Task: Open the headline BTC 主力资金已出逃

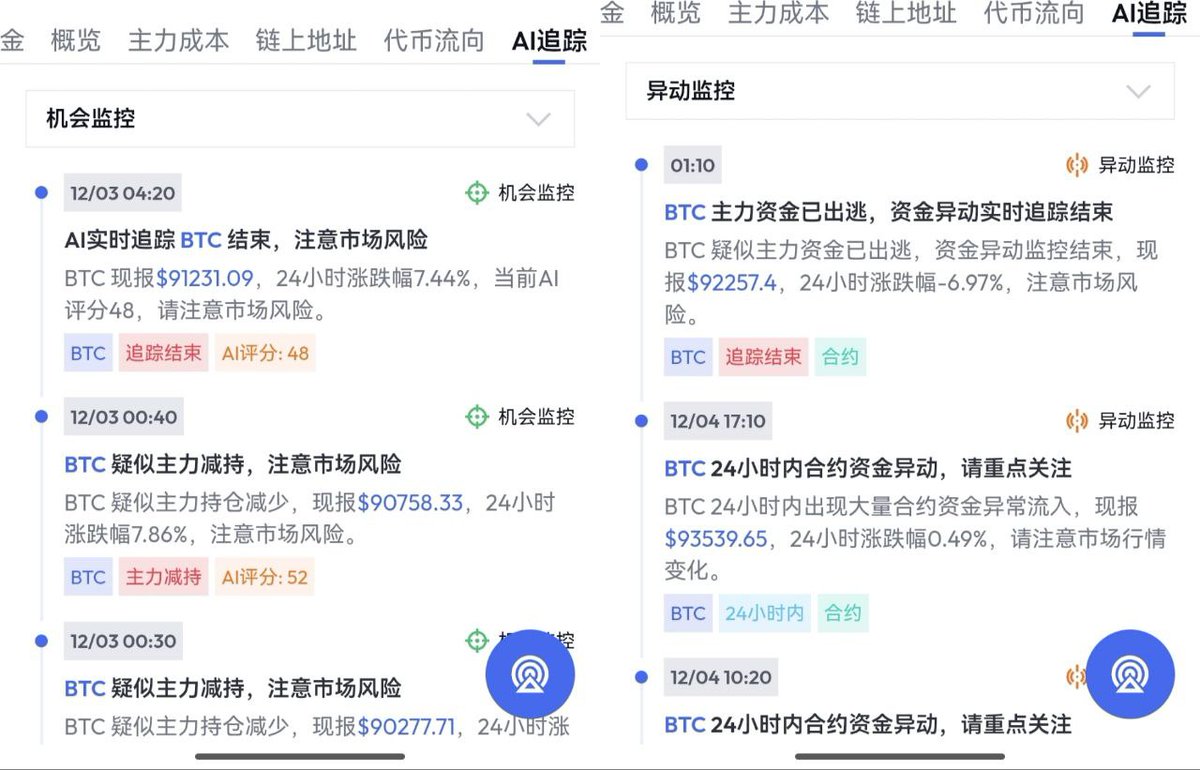Action: [889, 212]
